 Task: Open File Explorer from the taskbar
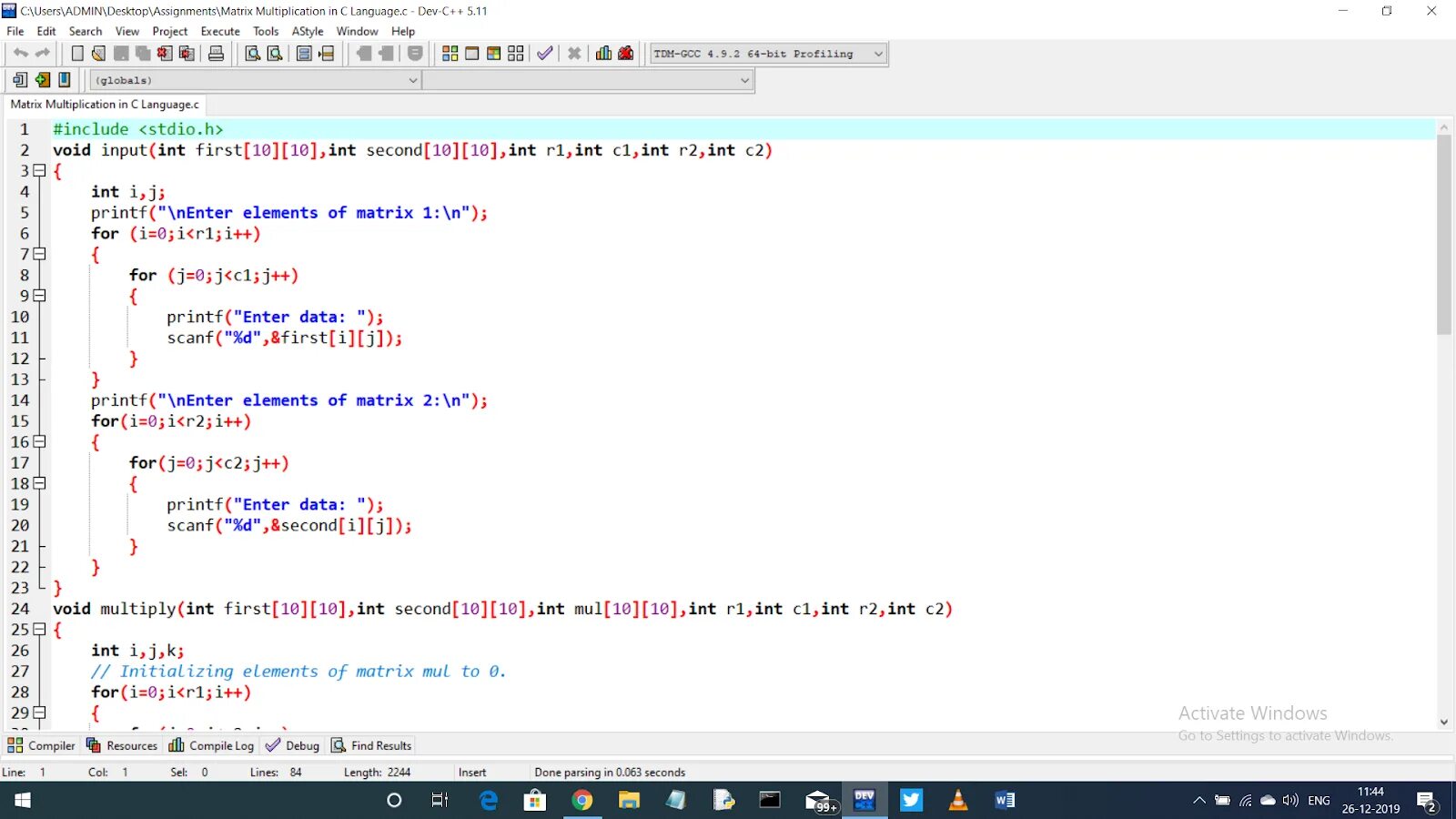629,800
